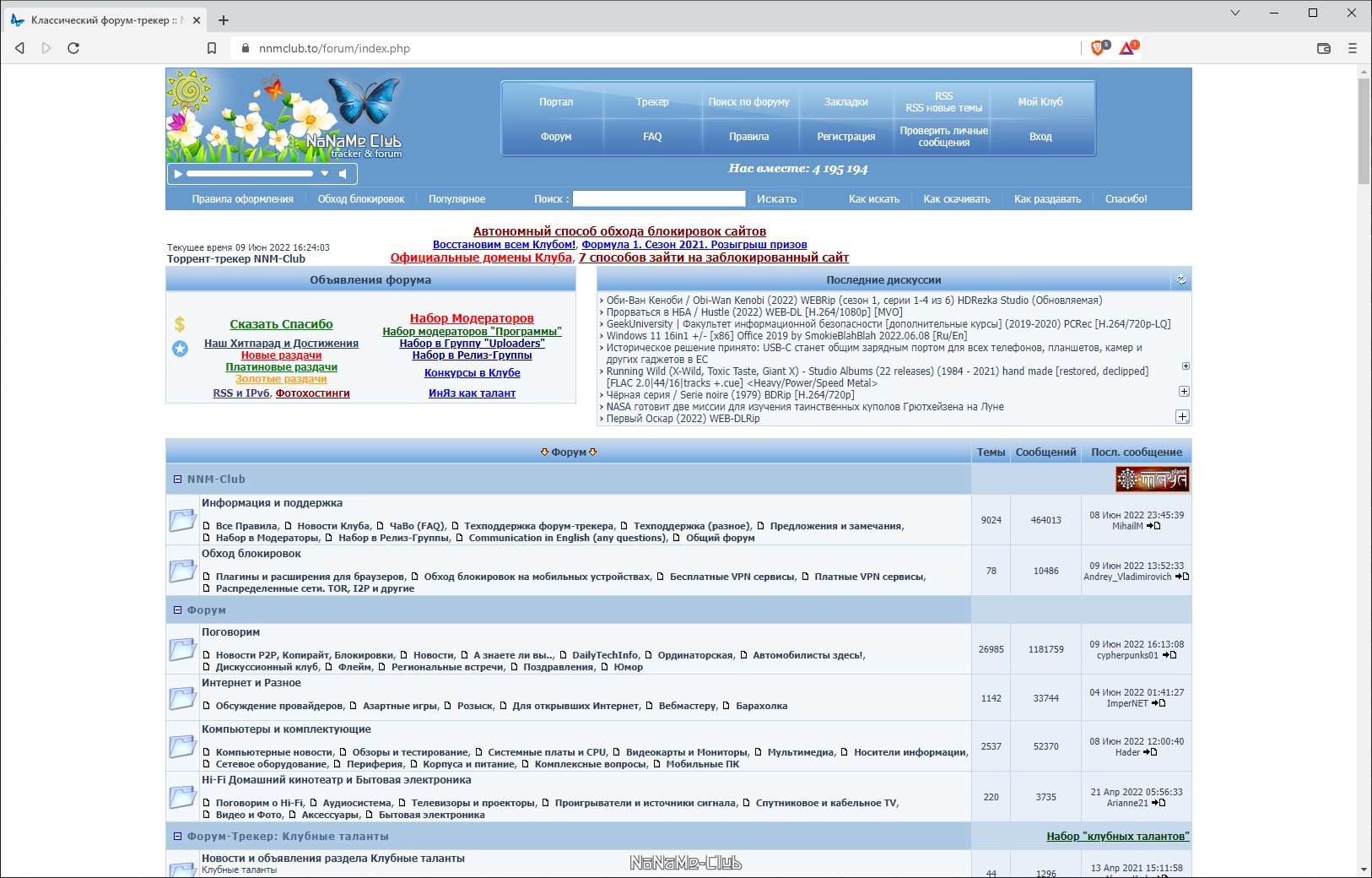Open the Регистрация menu item
Image resolution: width=1372 pixels, height=878 pixels.
(845, 137)
